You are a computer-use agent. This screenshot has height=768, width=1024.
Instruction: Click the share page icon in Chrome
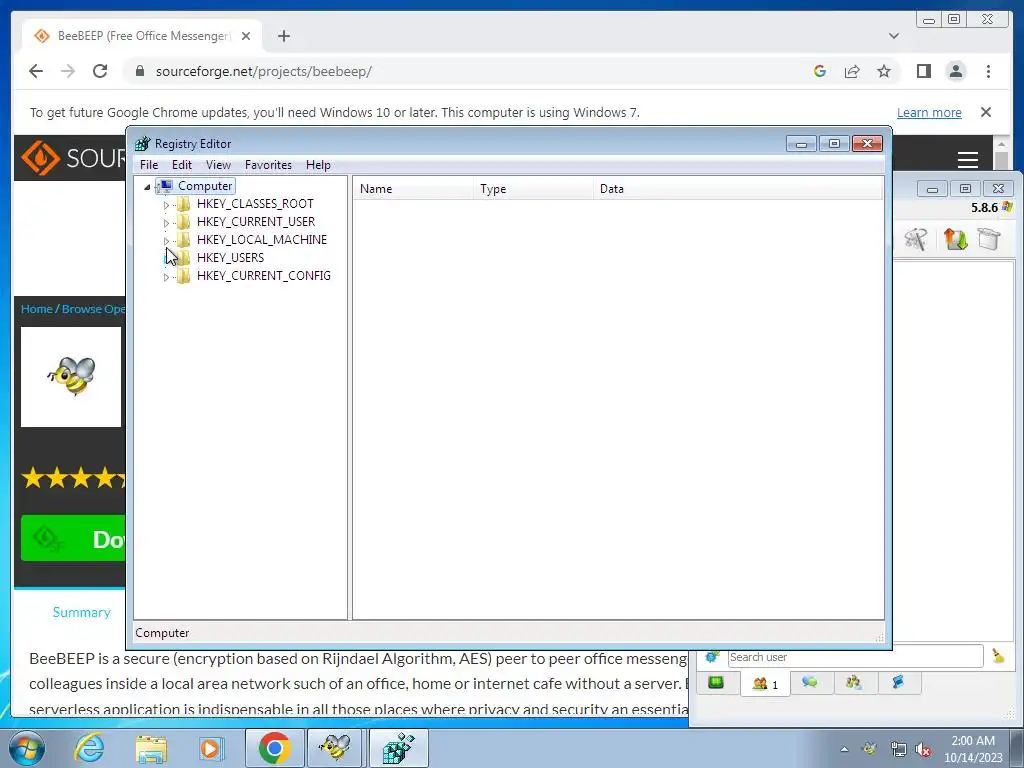tap(852, 71)
